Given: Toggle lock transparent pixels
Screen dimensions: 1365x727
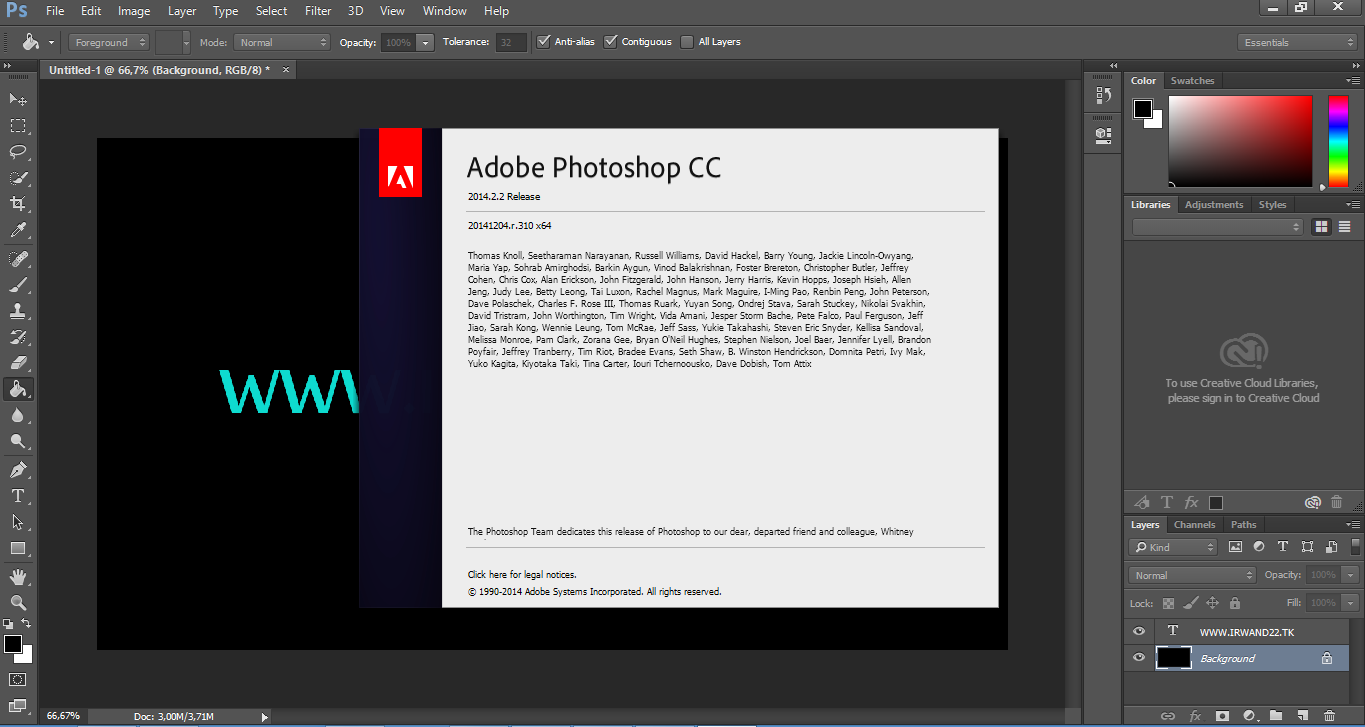Looking at the screenshot, I should (1168, 603).
